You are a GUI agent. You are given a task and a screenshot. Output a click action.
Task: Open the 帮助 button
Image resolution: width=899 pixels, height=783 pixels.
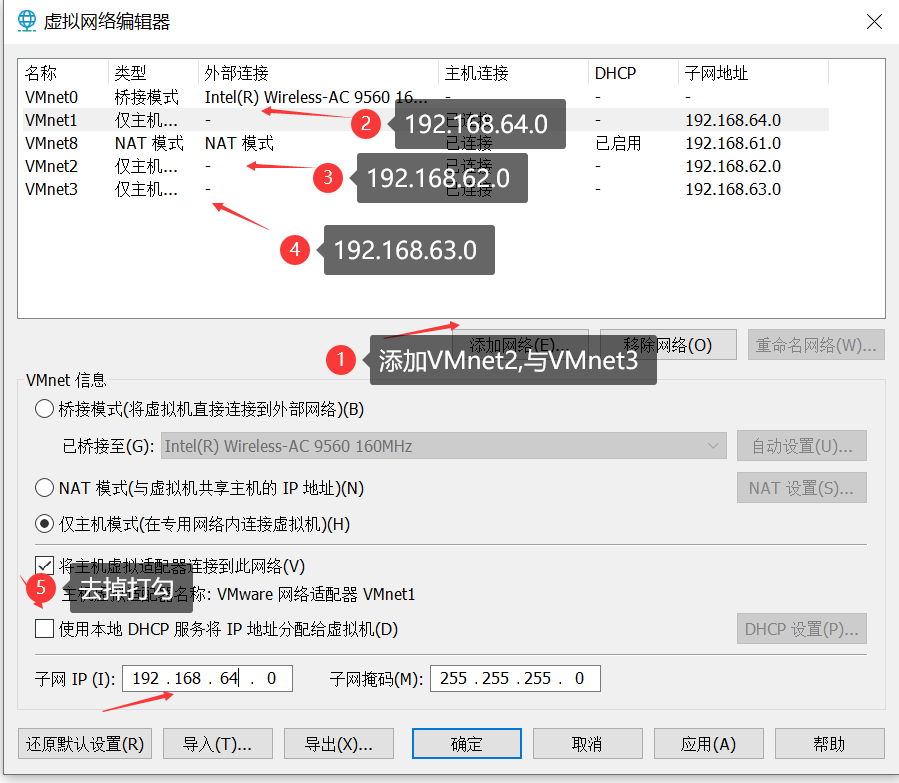coord(830,743)
